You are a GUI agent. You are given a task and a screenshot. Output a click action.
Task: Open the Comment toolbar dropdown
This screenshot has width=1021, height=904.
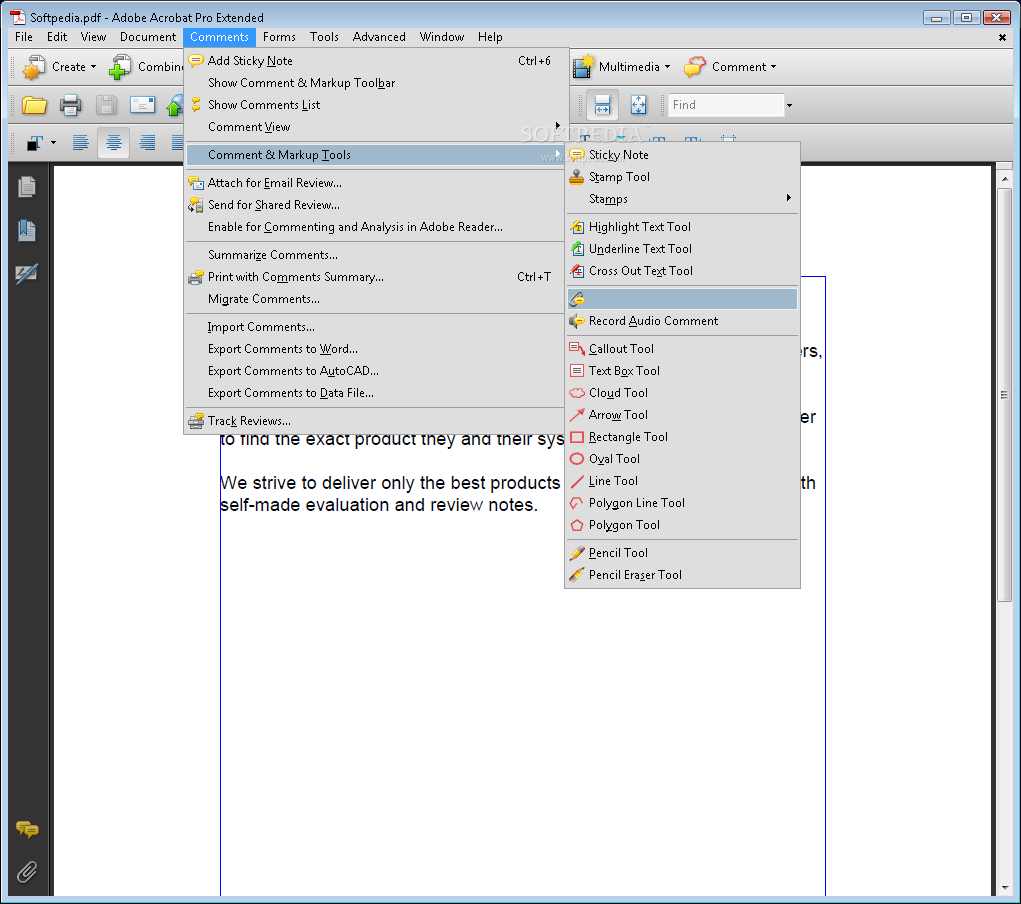click(x=730, y=67)
